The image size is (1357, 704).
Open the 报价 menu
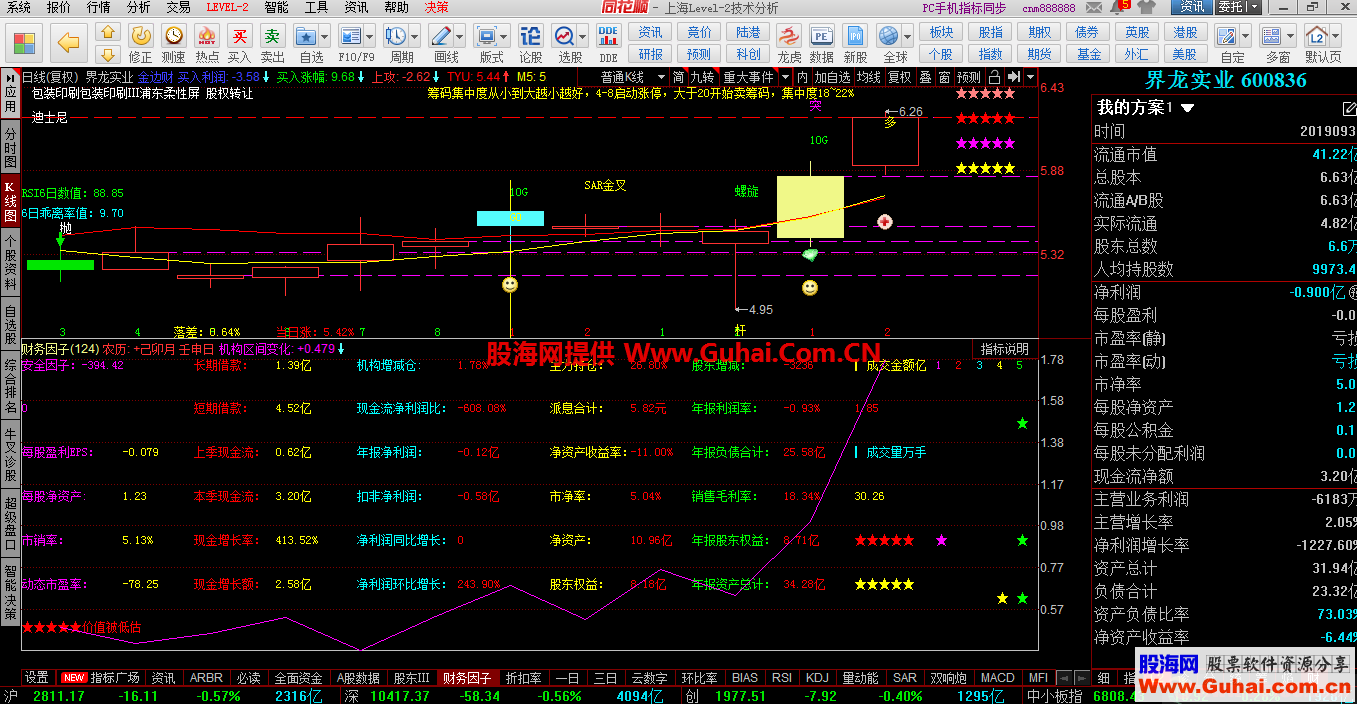pos(59,7)
